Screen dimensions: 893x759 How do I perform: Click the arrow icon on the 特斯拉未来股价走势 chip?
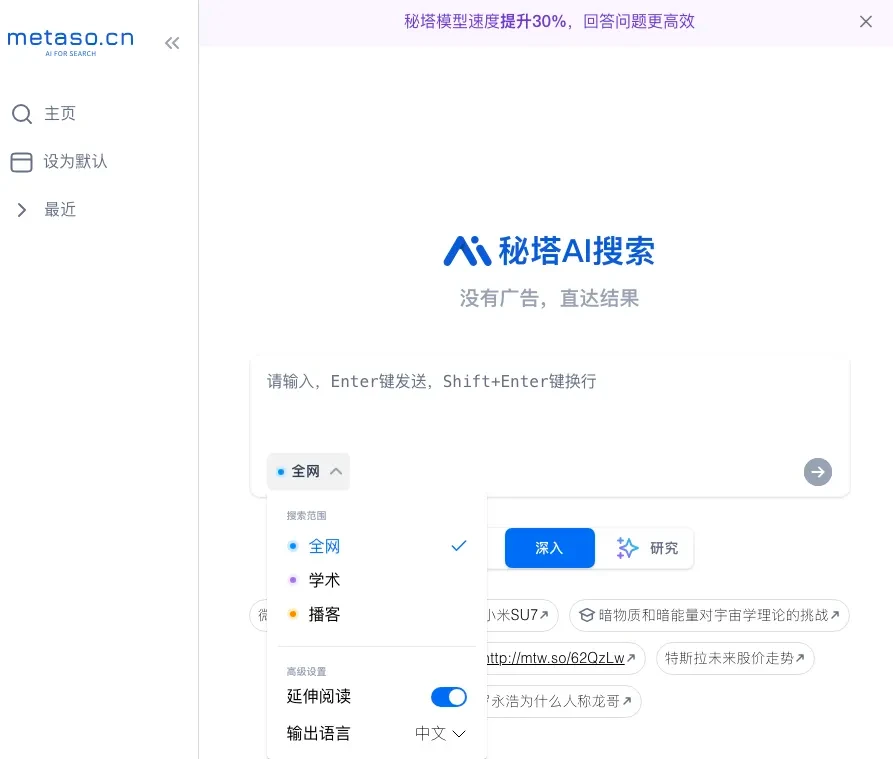[x=800, y=658]
